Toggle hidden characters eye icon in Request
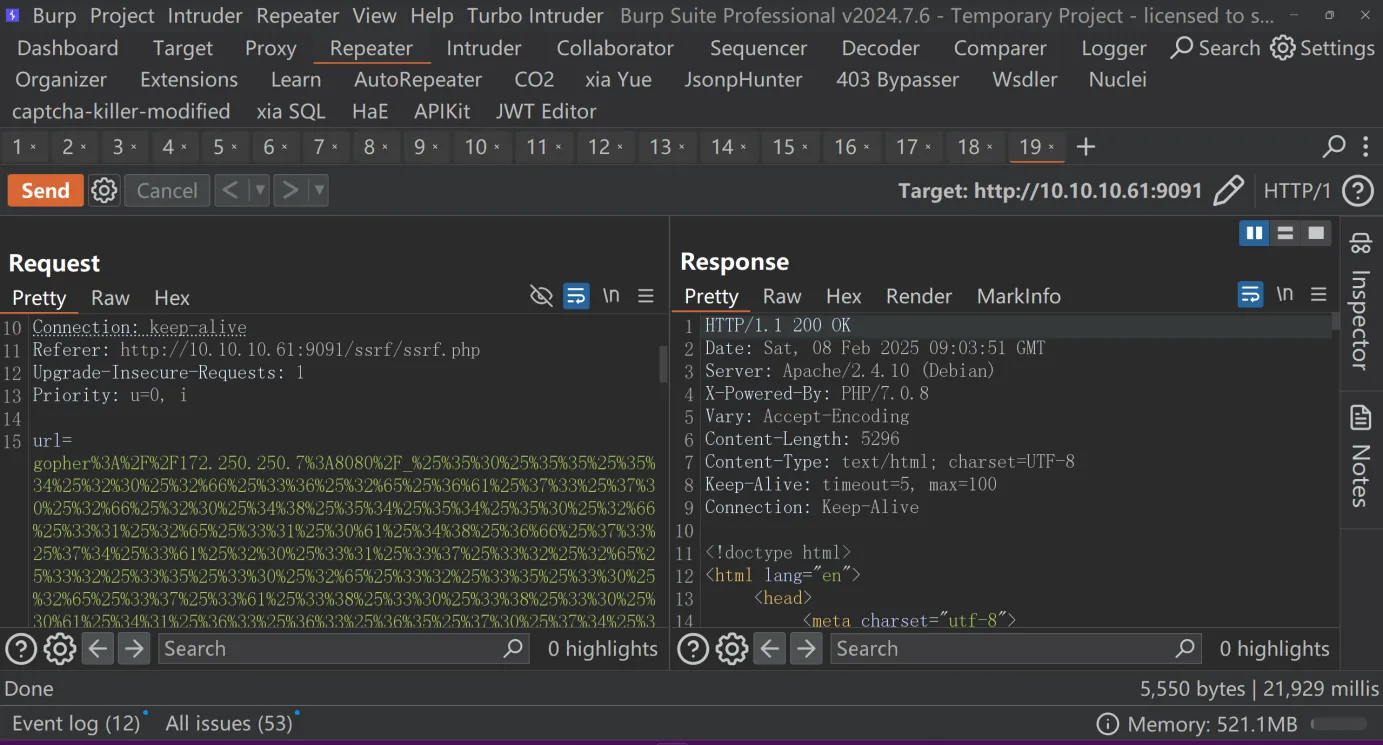This screenshot has width=1383, height=745. [541, 296]
